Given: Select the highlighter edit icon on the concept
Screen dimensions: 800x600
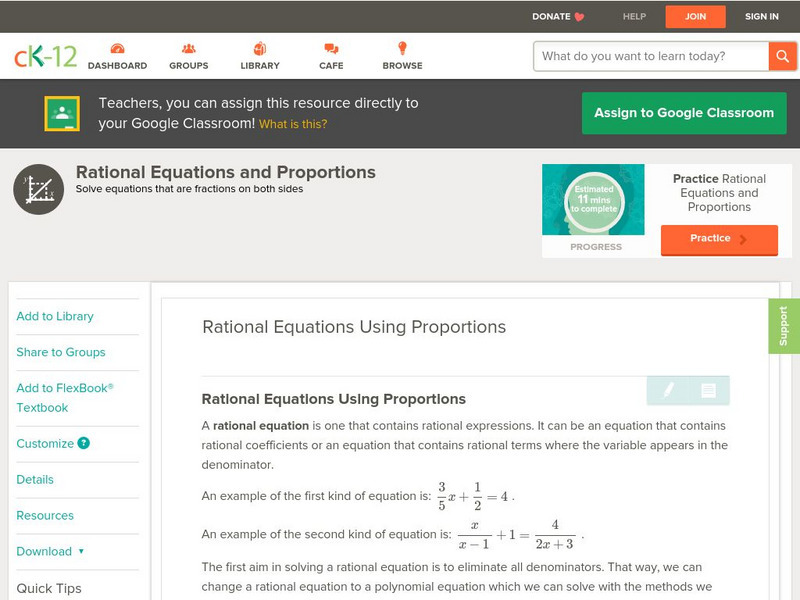Looking at the screenshot, I should click(x=669, y=390).
